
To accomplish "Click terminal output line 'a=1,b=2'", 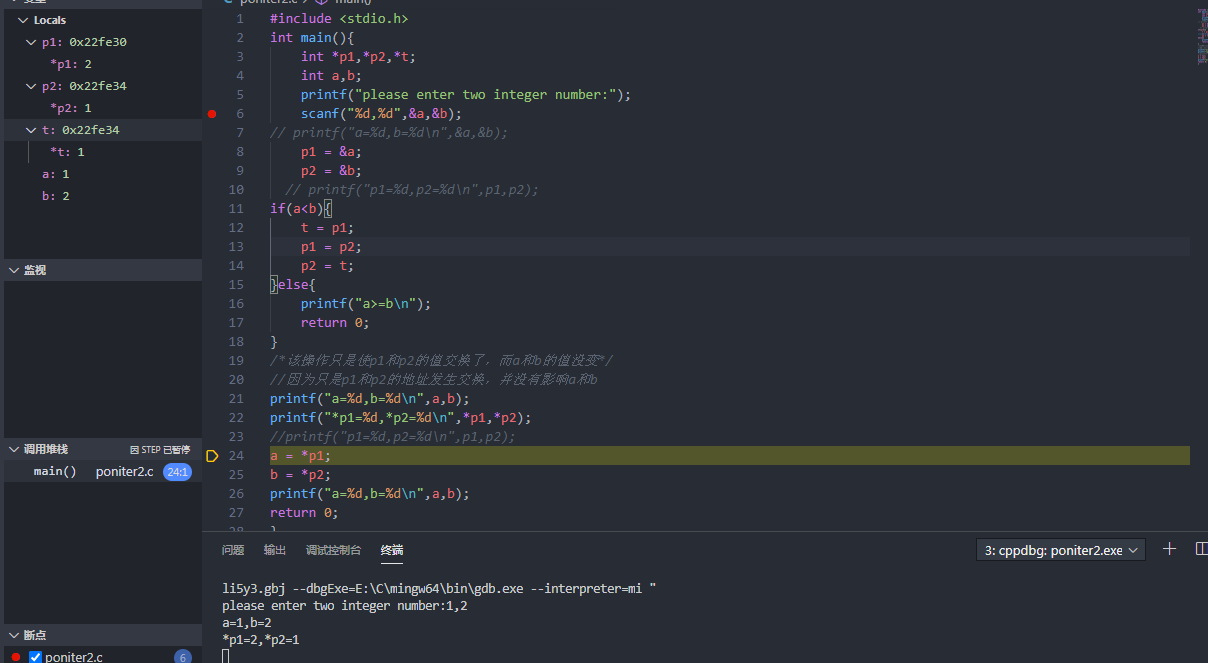I will point(247,622).
